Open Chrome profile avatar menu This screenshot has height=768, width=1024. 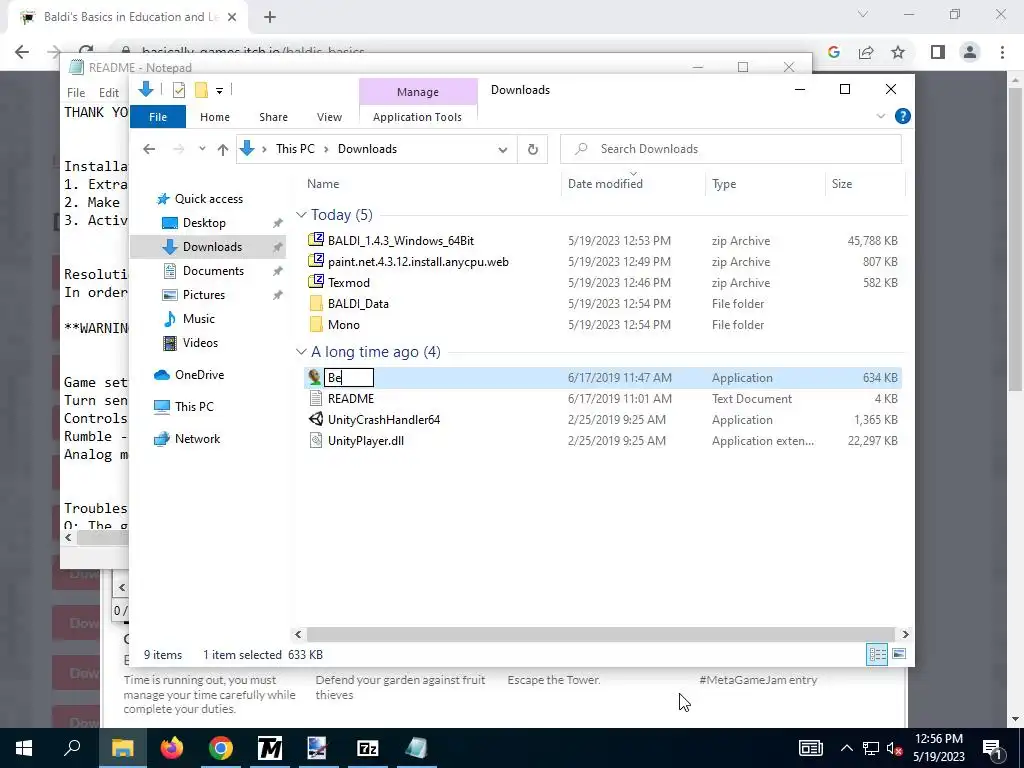(x=970, y=52)
